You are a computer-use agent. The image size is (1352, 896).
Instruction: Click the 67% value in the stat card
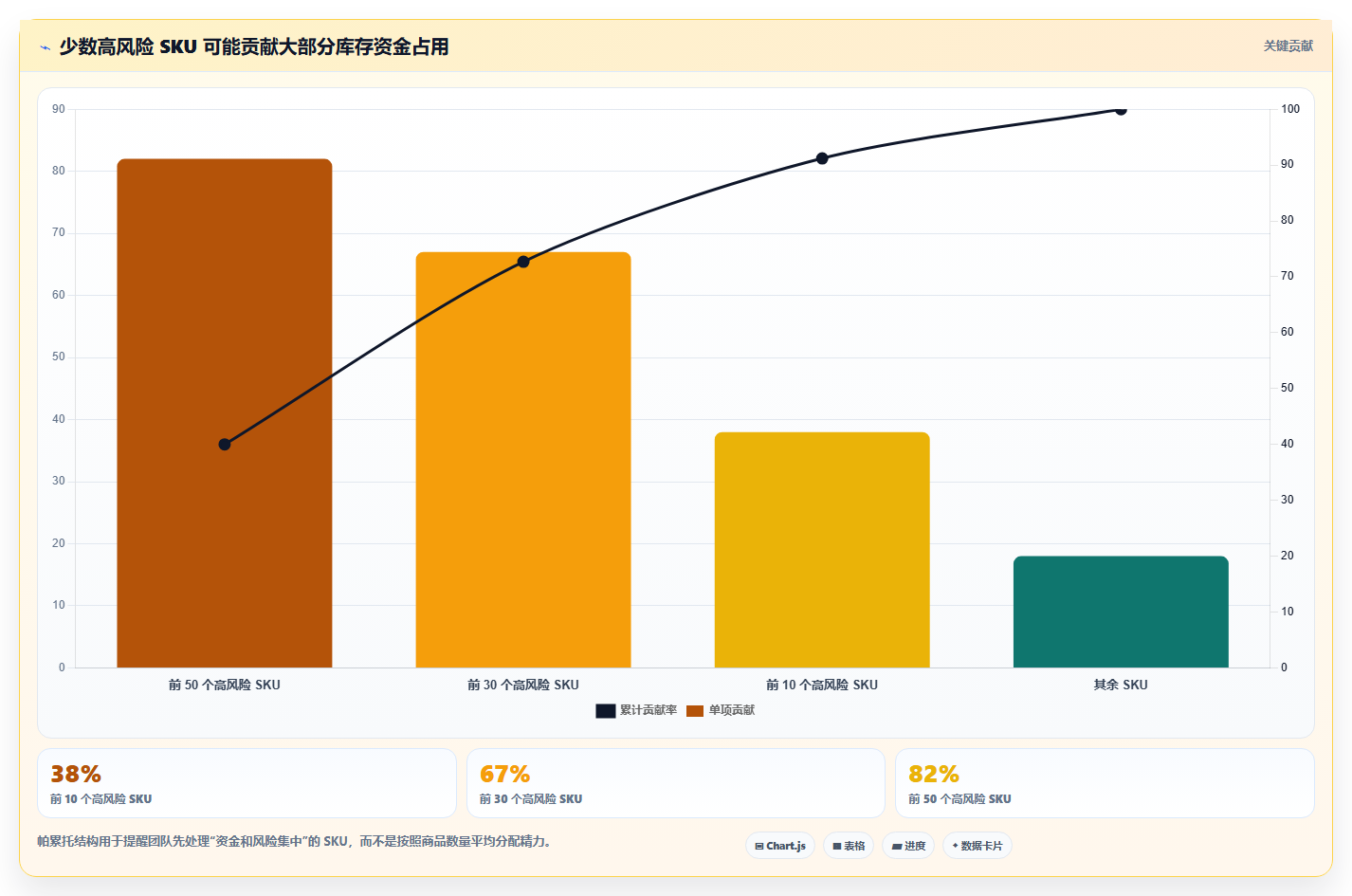point(505,775)
